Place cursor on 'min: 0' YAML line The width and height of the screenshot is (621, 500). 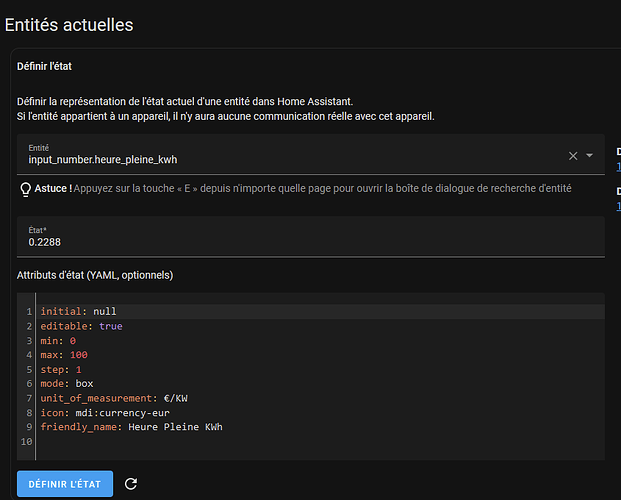click(x=59, y=340)
